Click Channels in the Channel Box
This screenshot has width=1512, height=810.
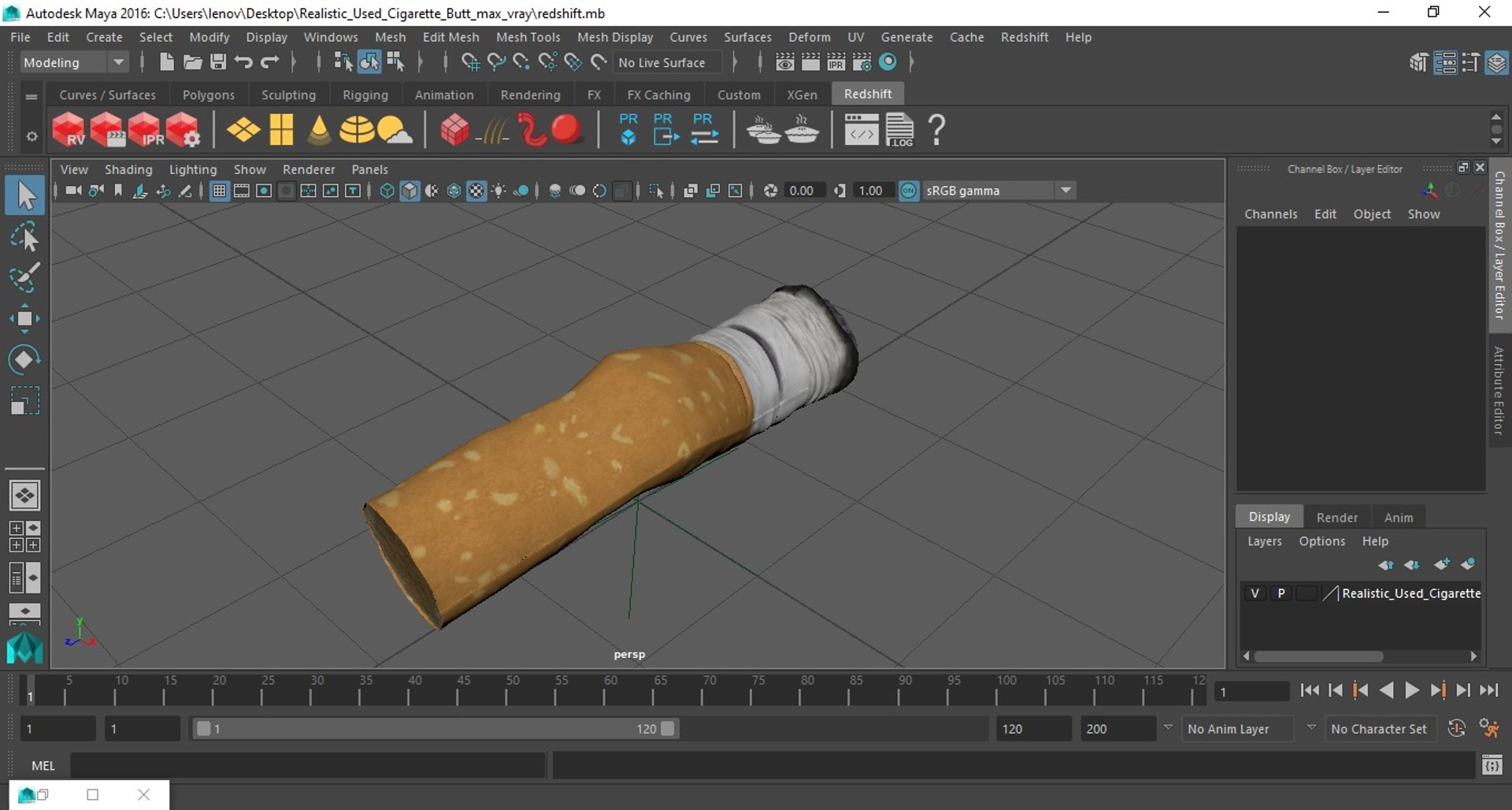[1270, 214]
